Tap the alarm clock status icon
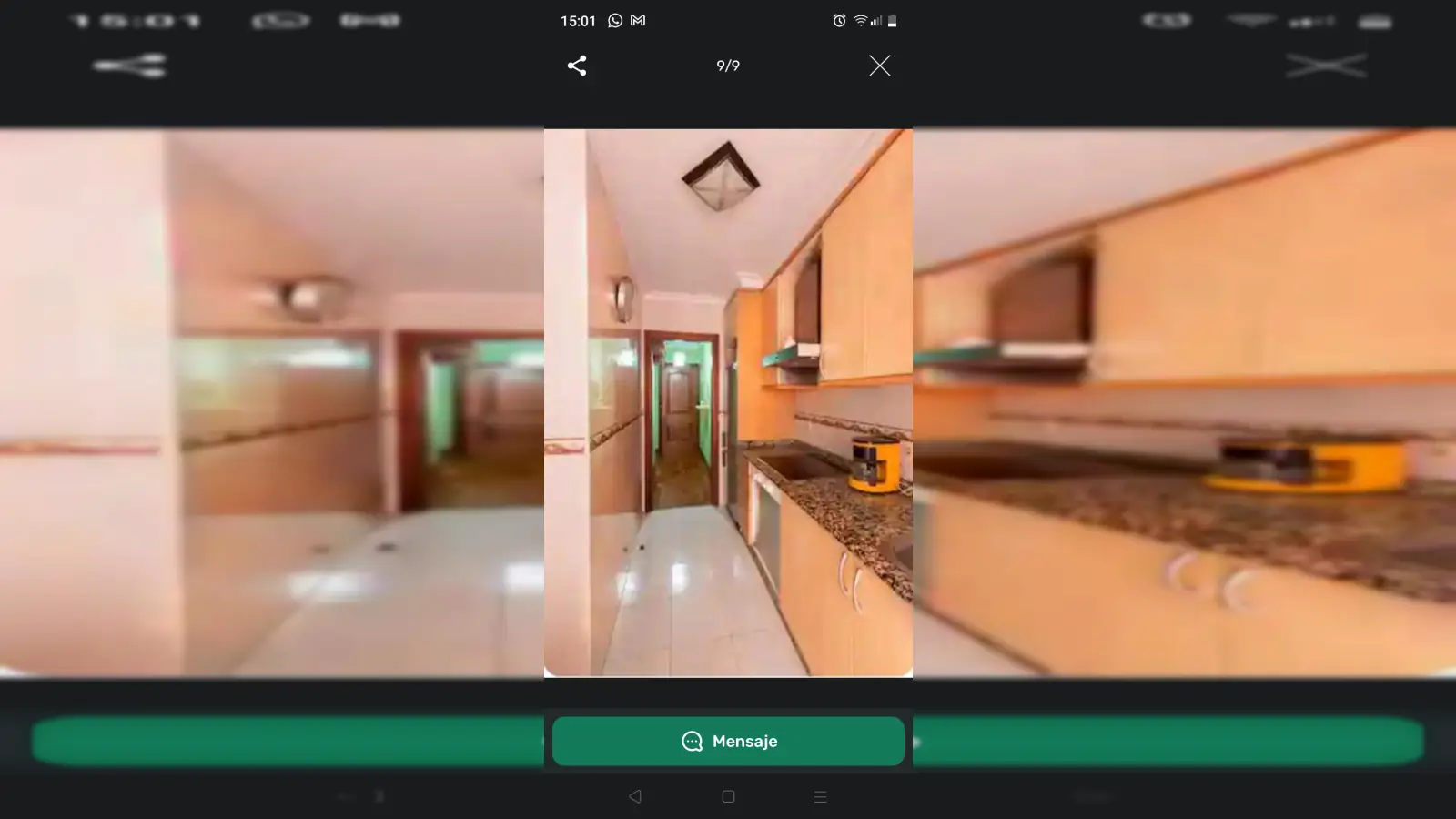1456x819 pixels. coord(839,21)
